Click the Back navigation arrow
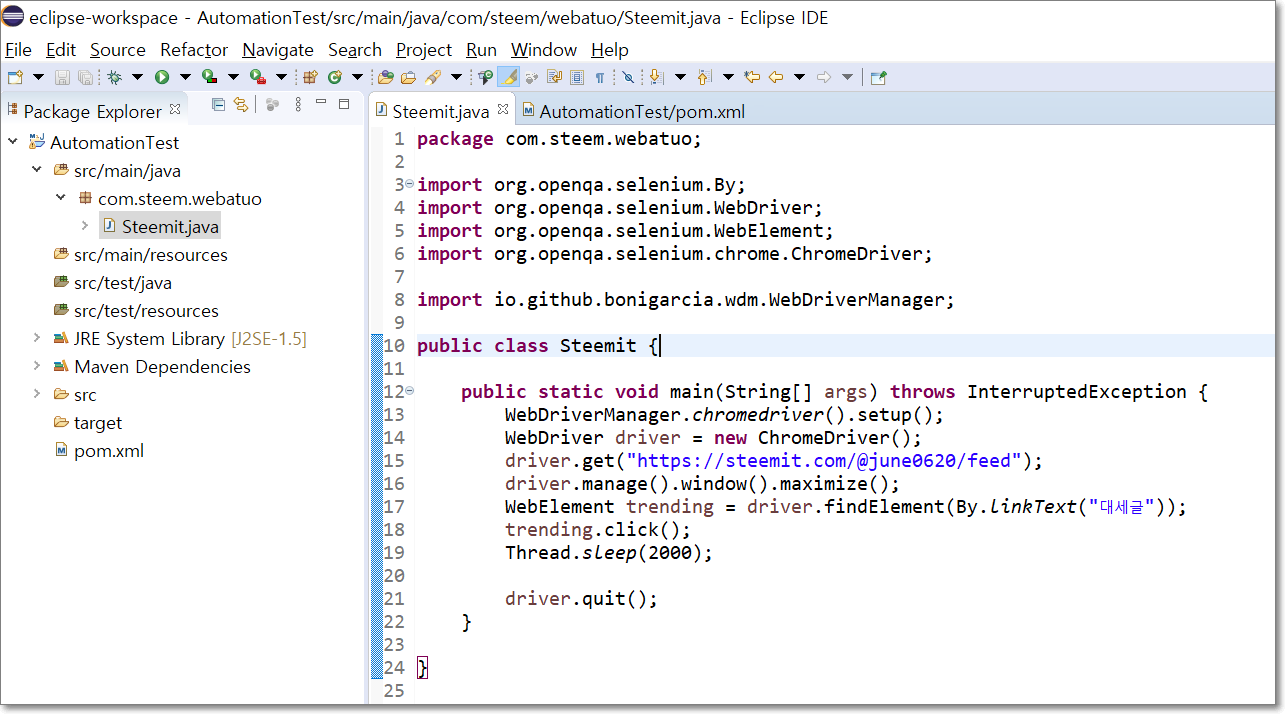The height and width of the screenshot is (714, 1285). tap(776, 77)
